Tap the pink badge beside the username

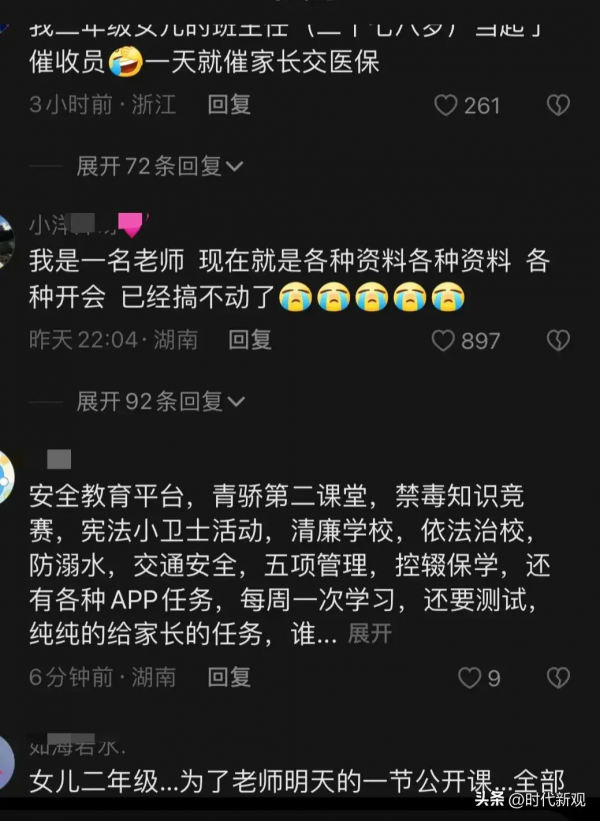[131, 225]
